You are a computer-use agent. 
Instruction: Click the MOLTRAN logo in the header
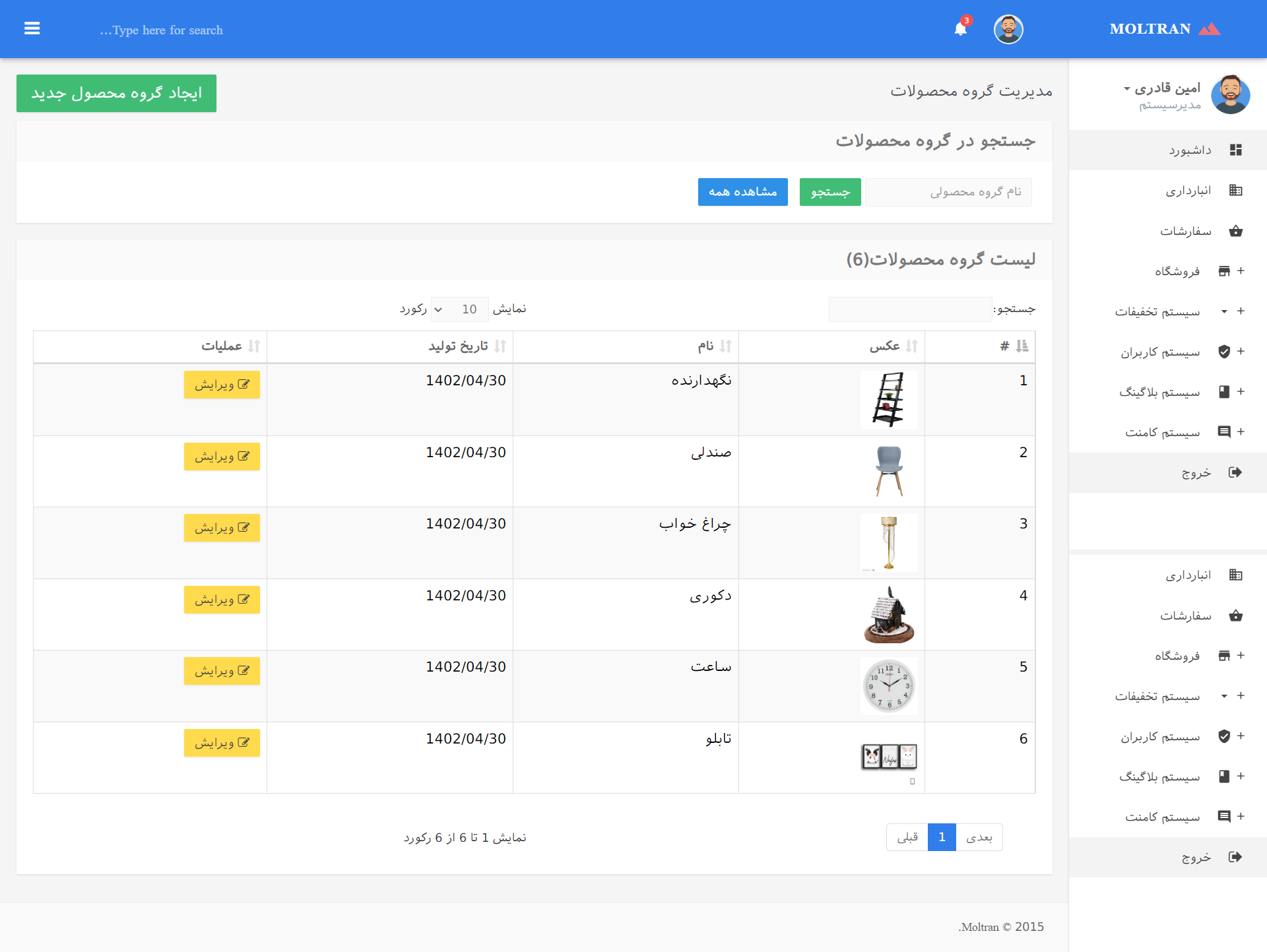click(x=1164, y=29)
